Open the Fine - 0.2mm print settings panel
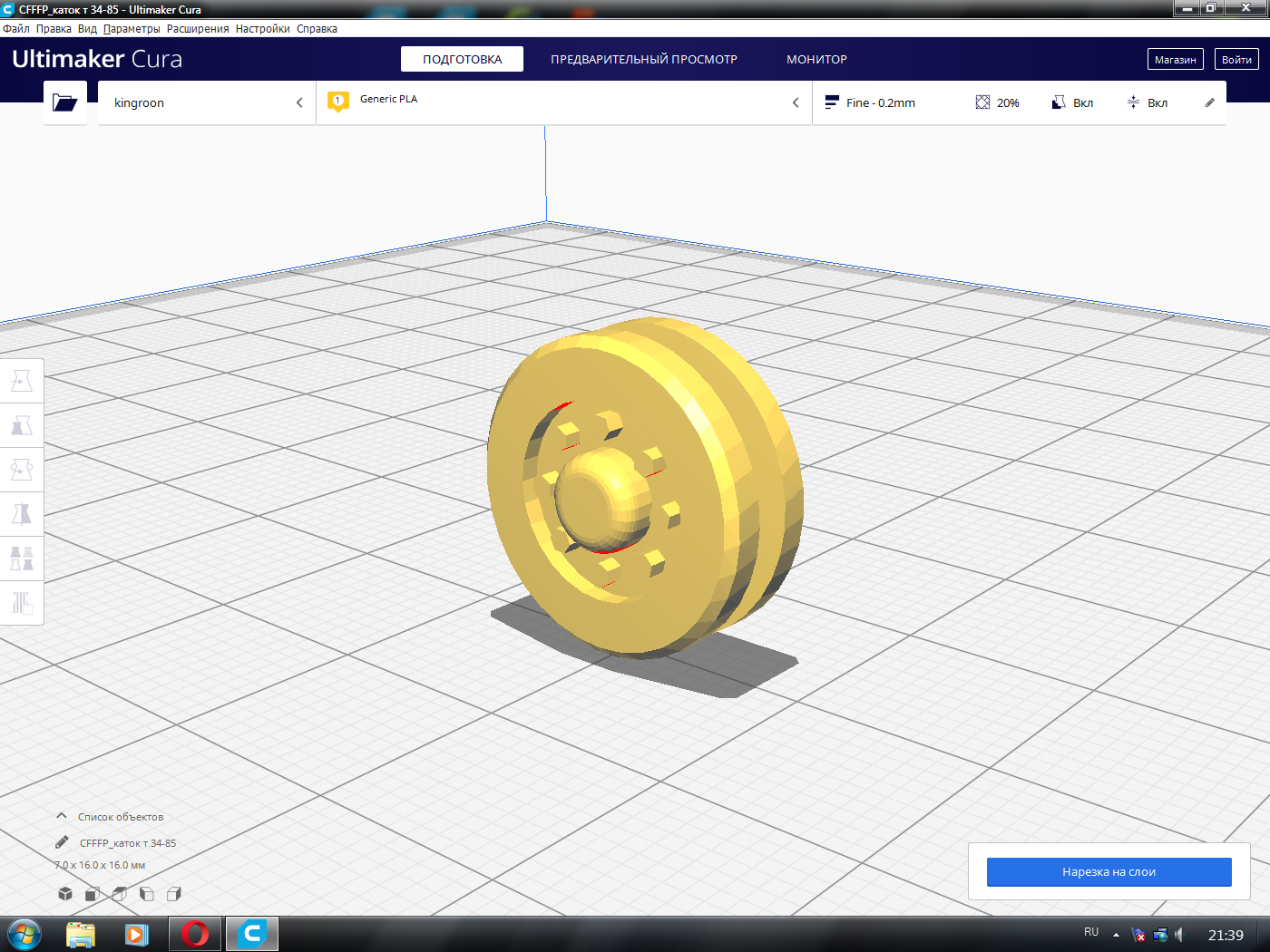This screenshot has height=952, width=1270. click(x=1020, y=102)
